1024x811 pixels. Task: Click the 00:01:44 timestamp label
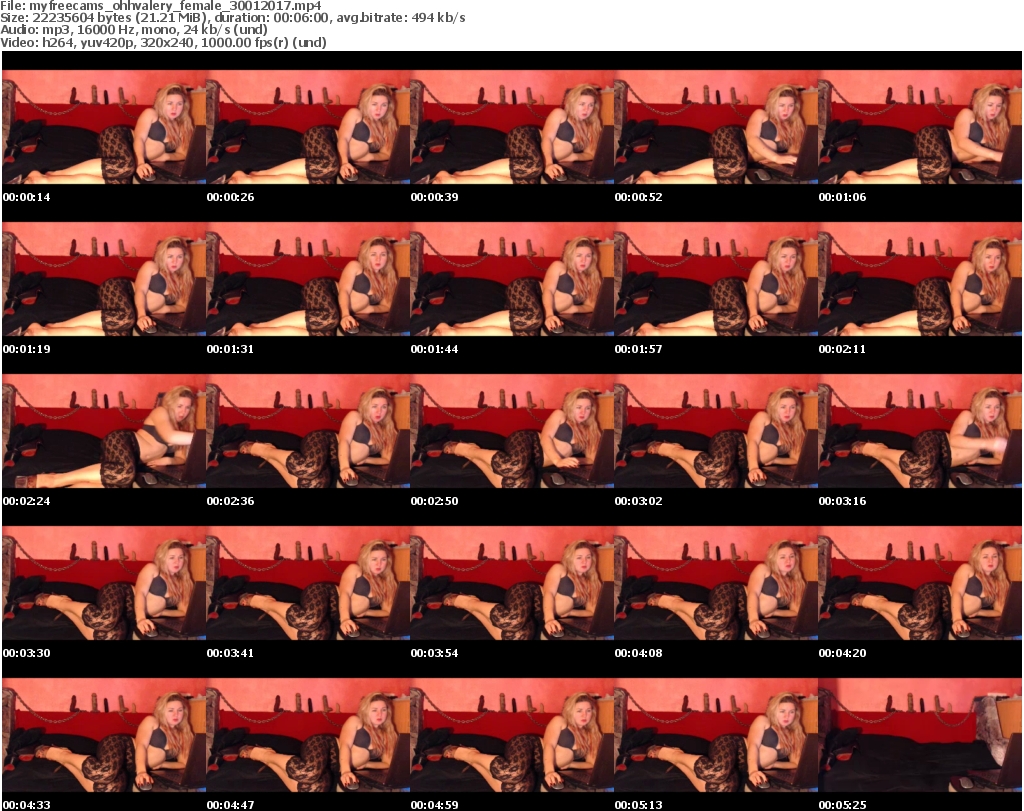click(434, 349)
